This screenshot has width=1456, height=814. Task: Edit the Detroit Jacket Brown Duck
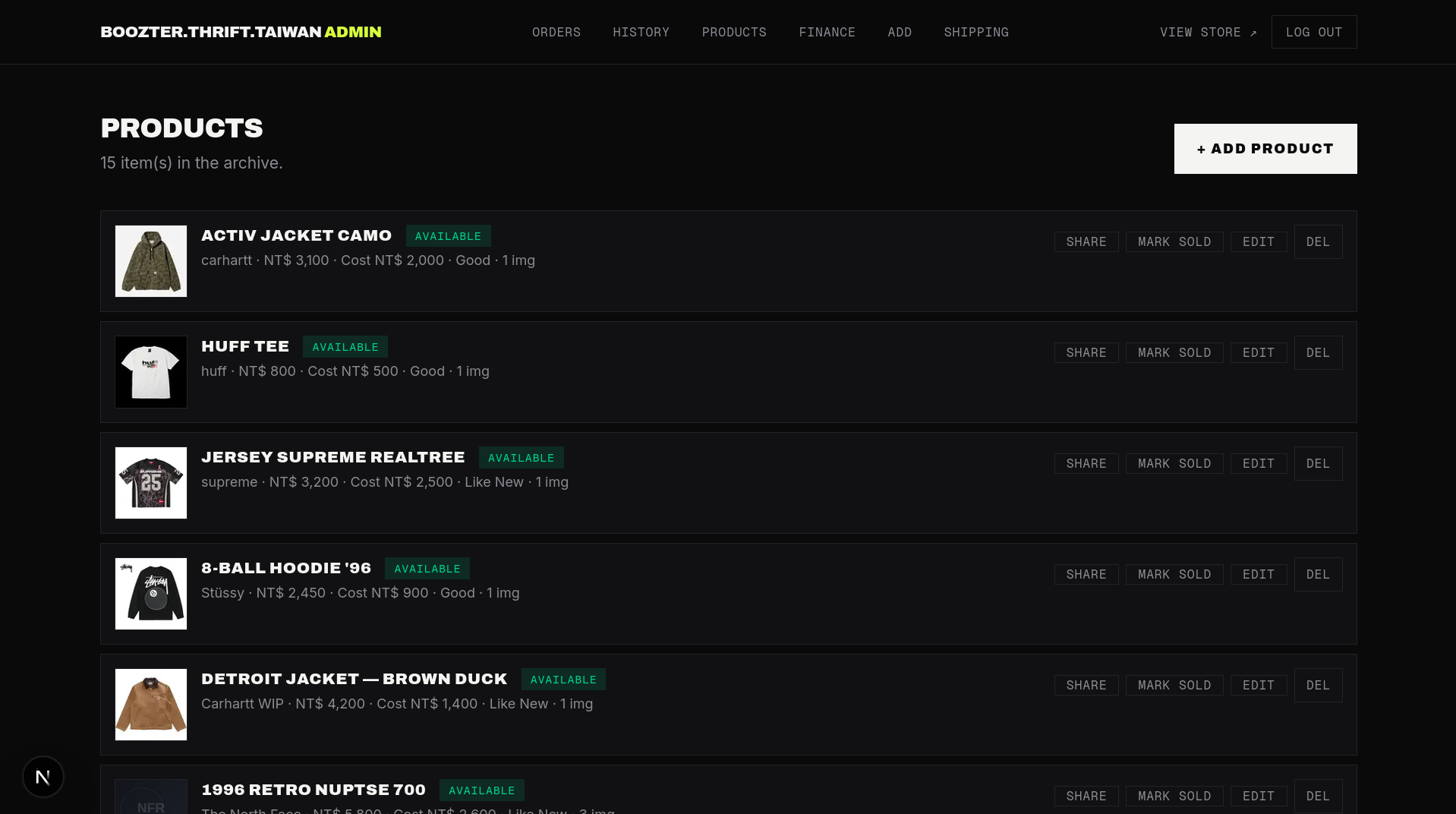click(x=1259, y=685)
